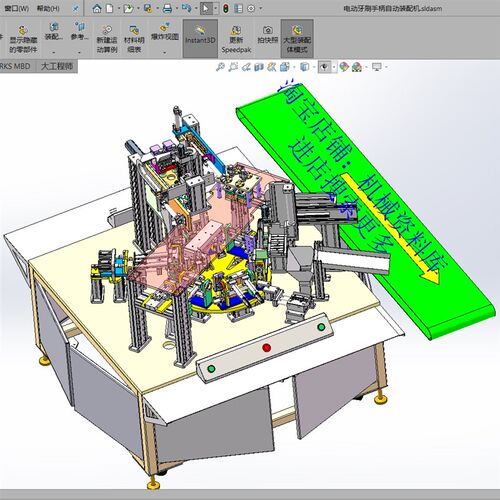
Task: Expand the Hide/Show Items dropdown arrow
Action: coord(334,67)
